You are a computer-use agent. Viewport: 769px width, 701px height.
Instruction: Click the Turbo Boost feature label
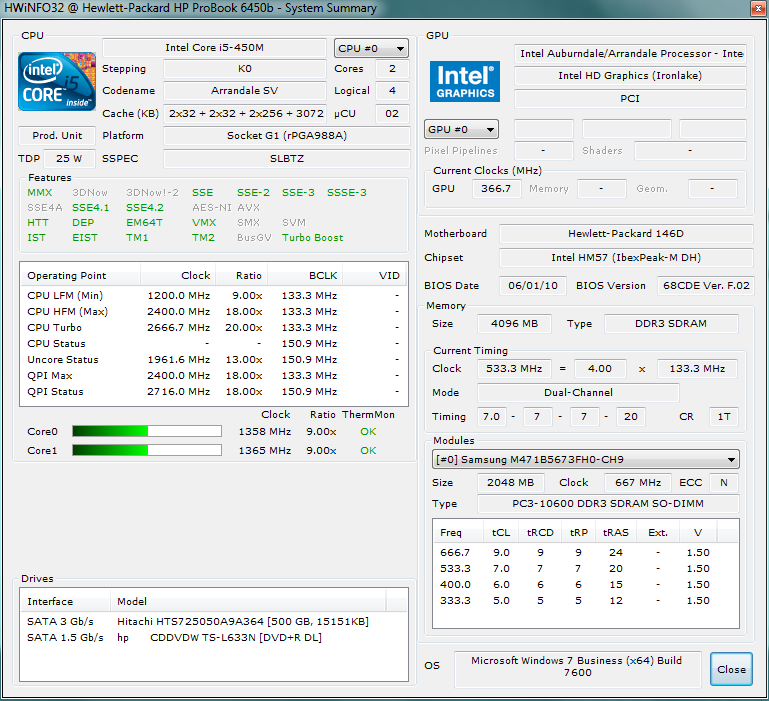click(312, 237)
